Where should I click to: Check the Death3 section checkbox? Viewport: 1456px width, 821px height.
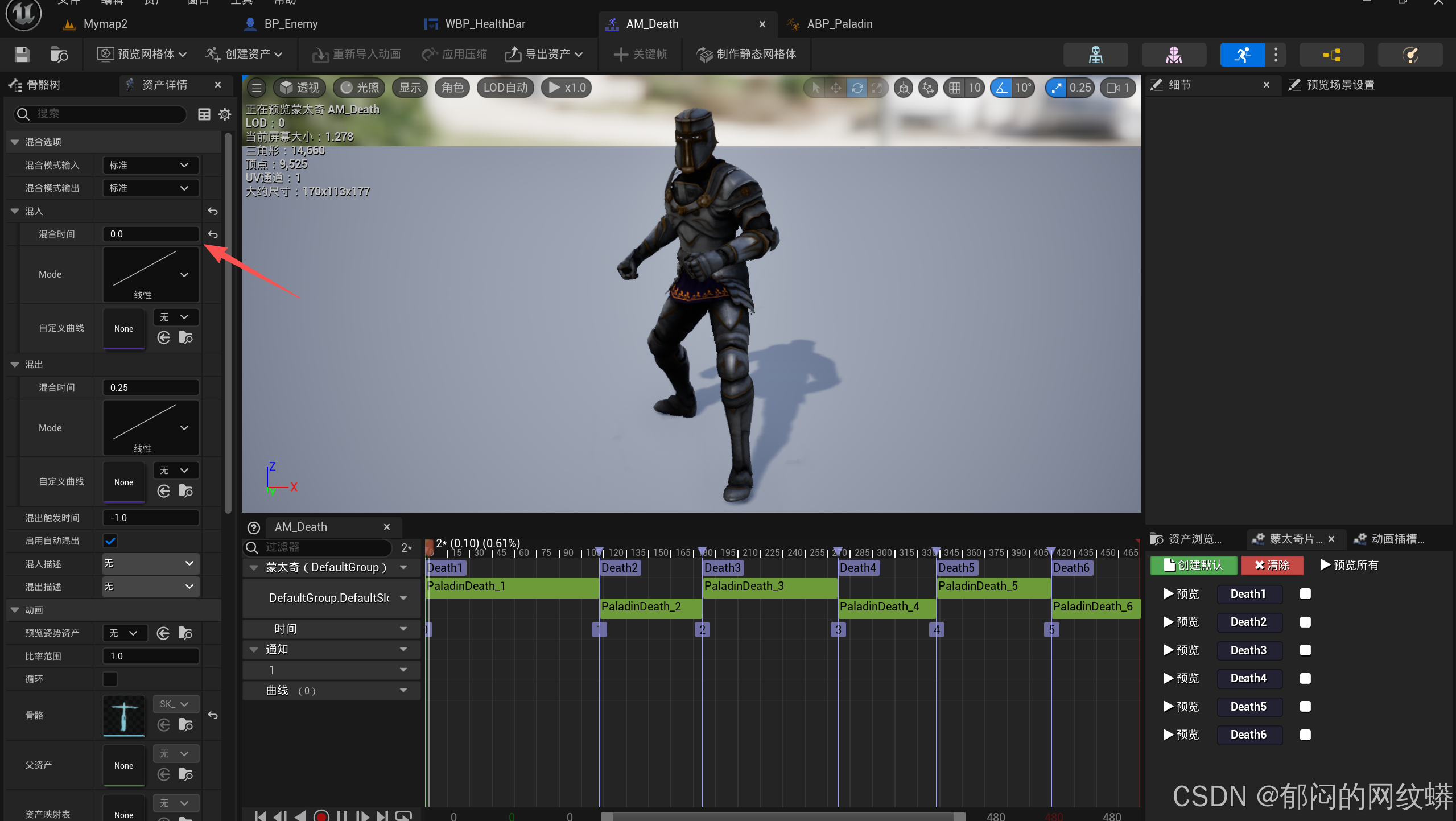click(x=1305, y=650)
